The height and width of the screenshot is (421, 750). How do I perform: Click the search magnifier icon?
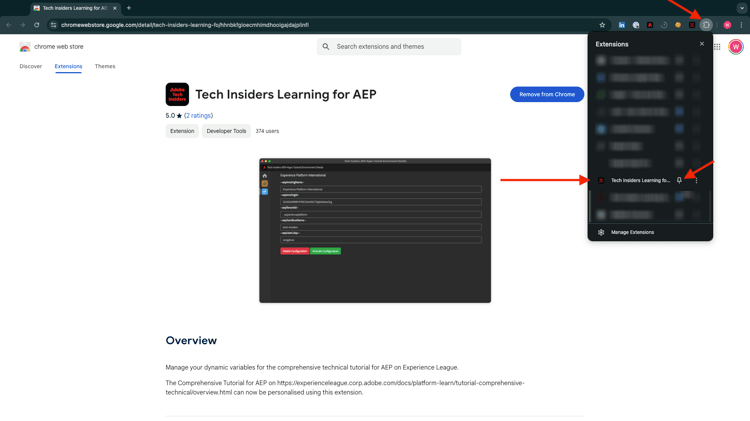click(326, 47)
